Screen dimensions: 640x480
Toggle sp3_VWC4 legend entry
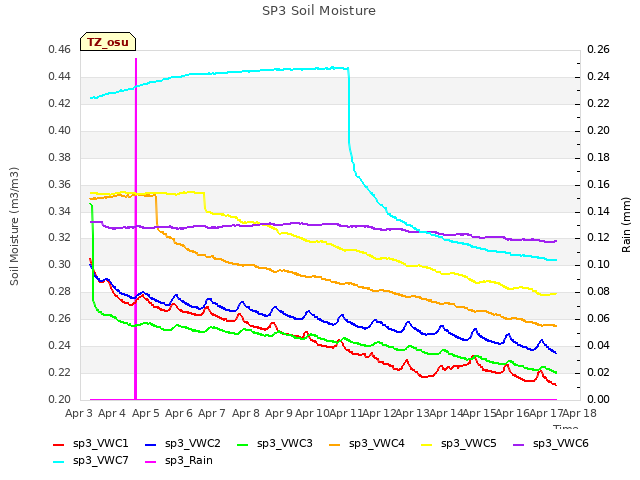367,444
